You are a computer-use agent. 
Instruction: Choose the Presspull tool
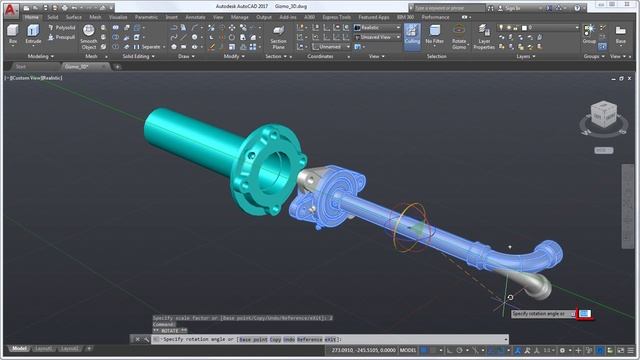pos(62,37)
